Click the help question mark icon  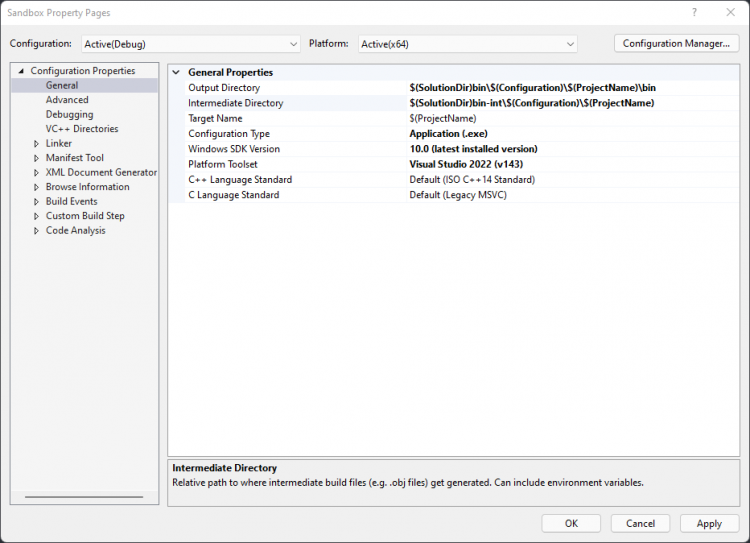[x=694, y=12]
